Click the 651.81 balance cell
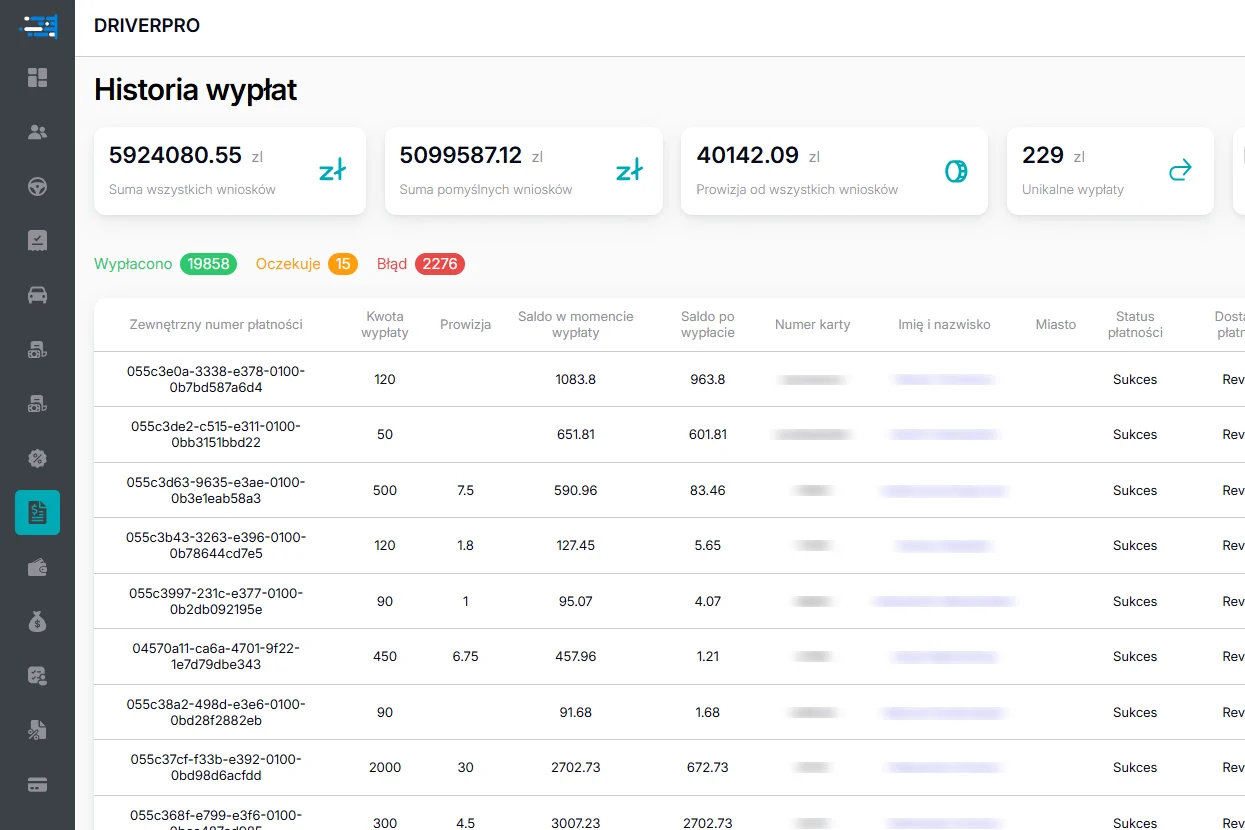Viewport: 1245px width, 830px height. (576, 434)
